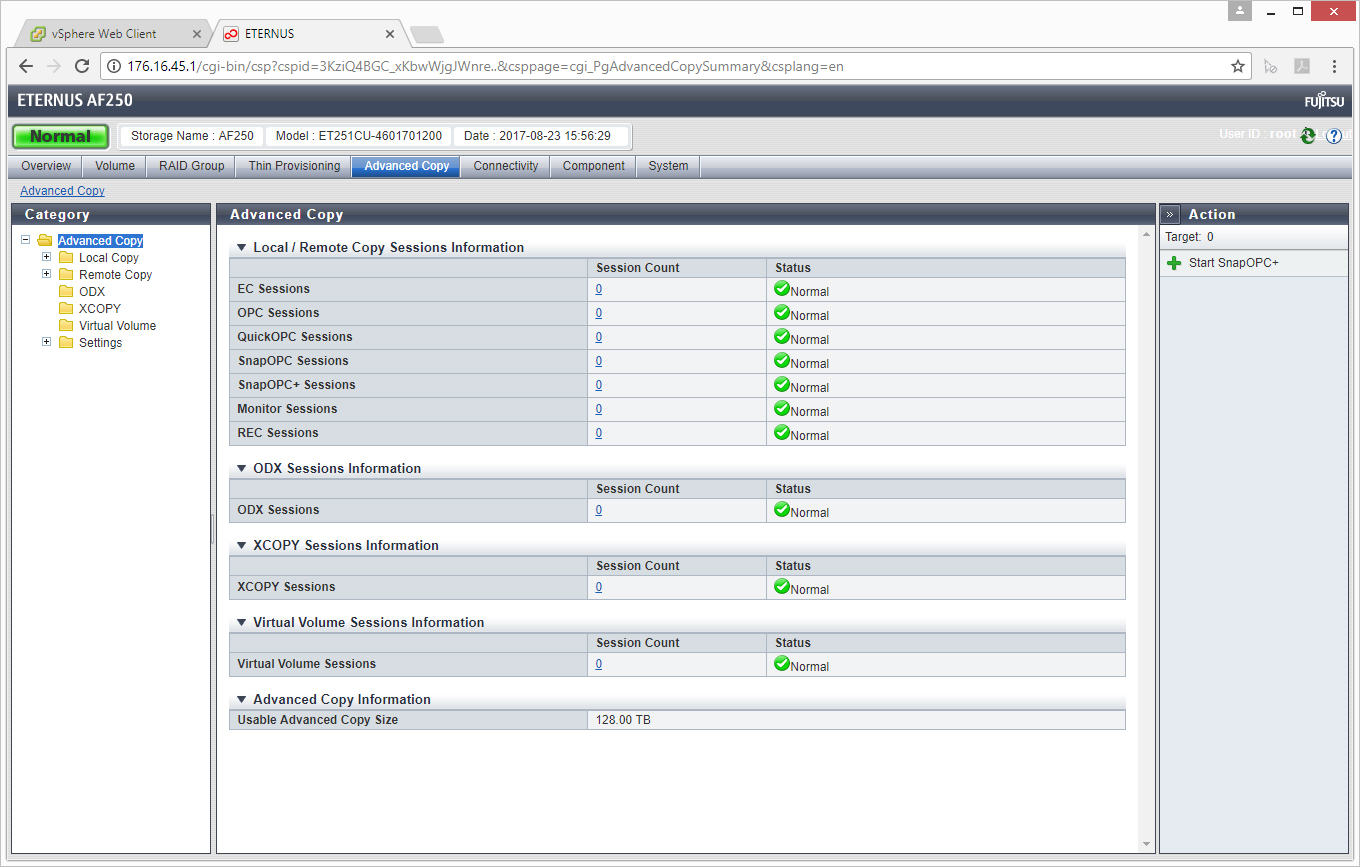The image size is (1360, 867).
Task: Click the green check icon in ODX Sessions row
Action: pyautogui.click(x=782, y=509)
